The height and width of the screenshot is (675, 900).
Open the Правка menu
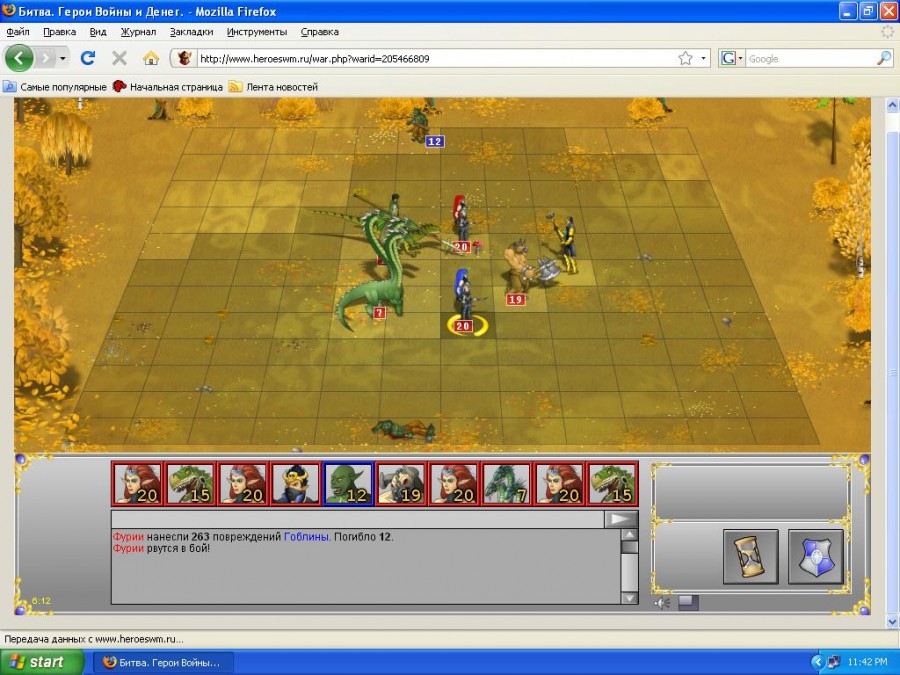[x=60, y=32]
